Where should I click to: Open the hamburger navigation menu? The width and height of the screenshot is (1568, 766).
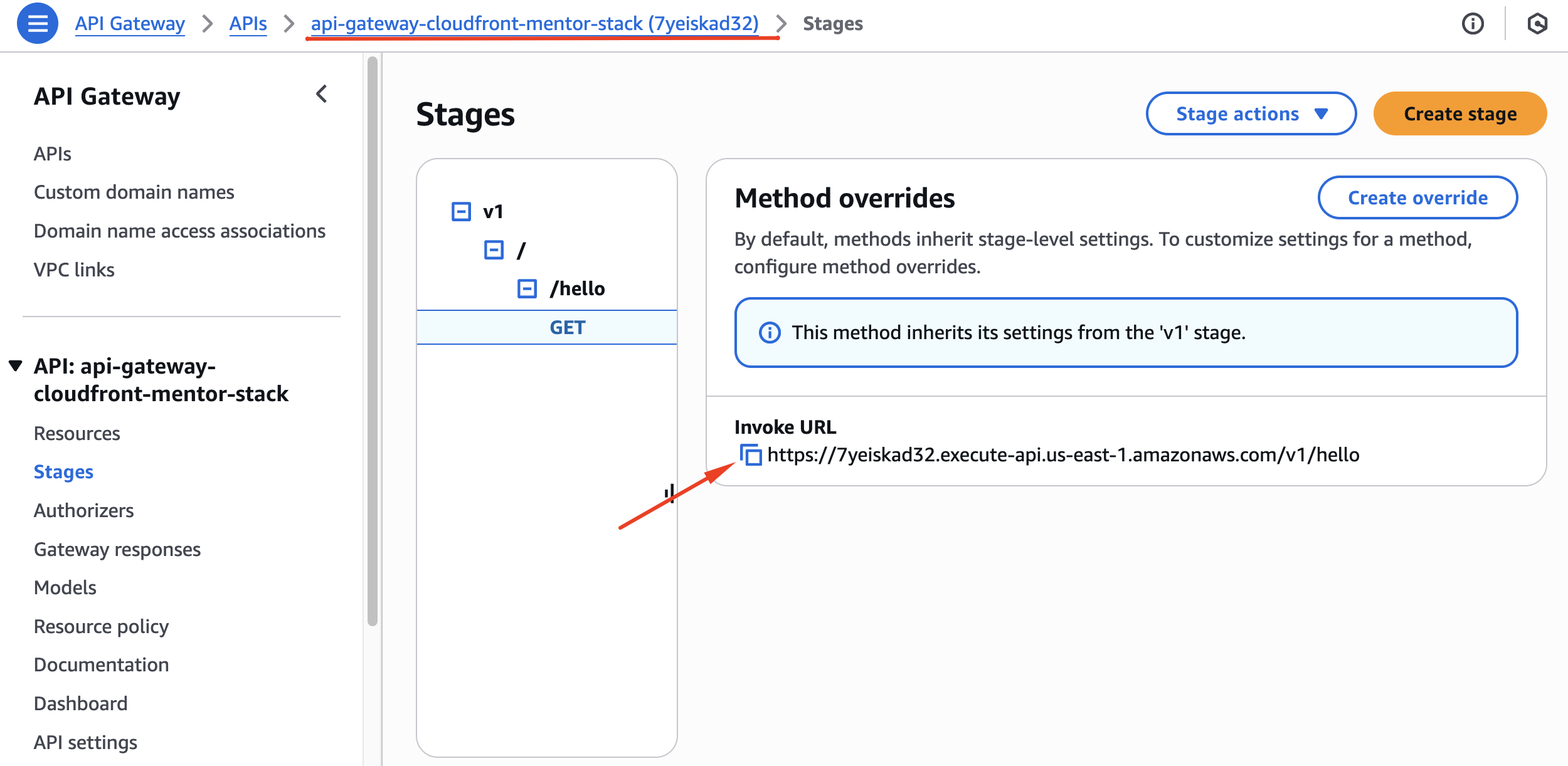pyautogui.click(x=38, y=24)
